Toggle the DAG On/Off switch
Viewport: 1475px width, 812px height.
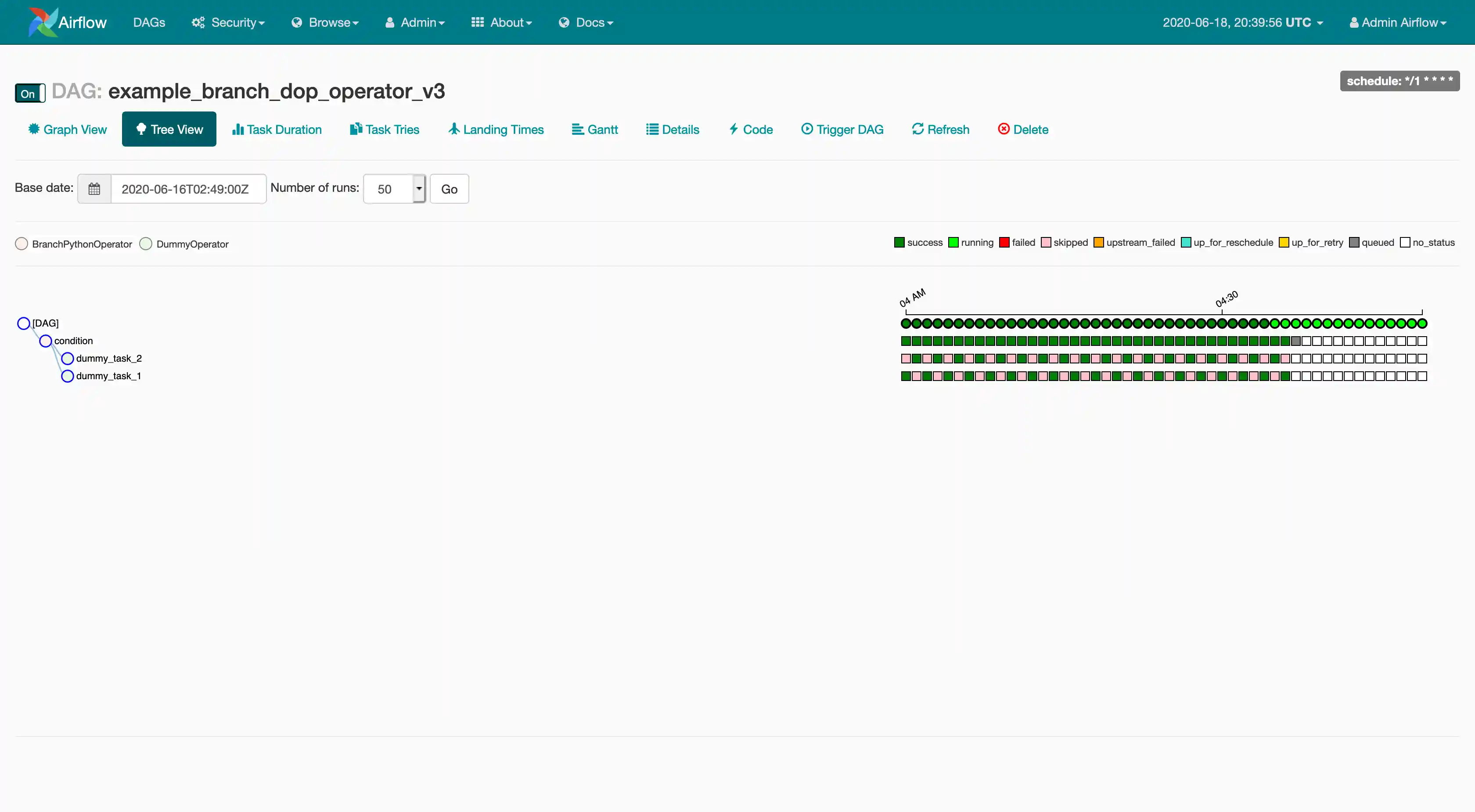30,93
